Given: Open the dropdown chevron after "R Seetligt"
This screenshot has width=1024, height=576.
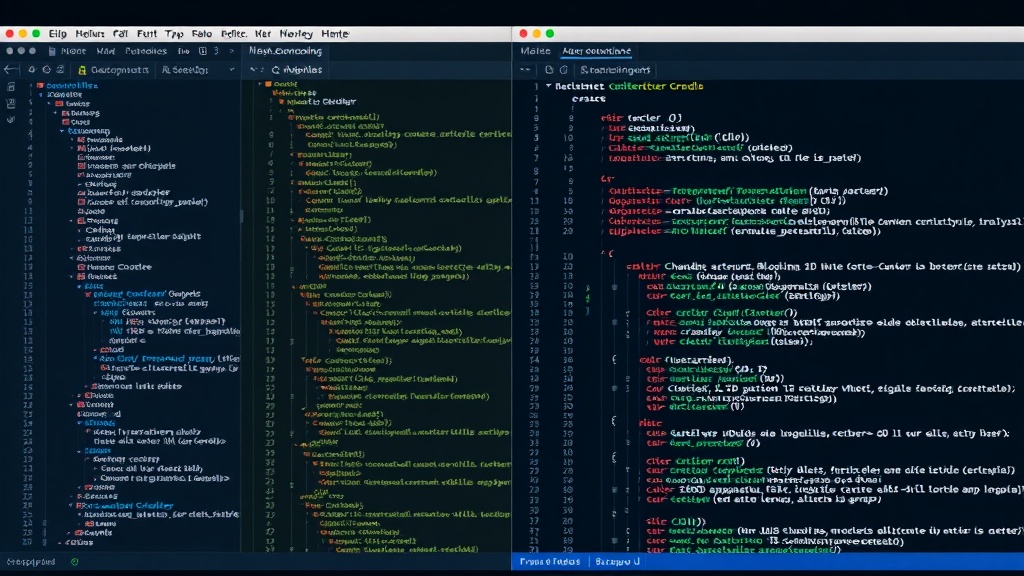Looking at the screenshot, I should pos(232,70).
